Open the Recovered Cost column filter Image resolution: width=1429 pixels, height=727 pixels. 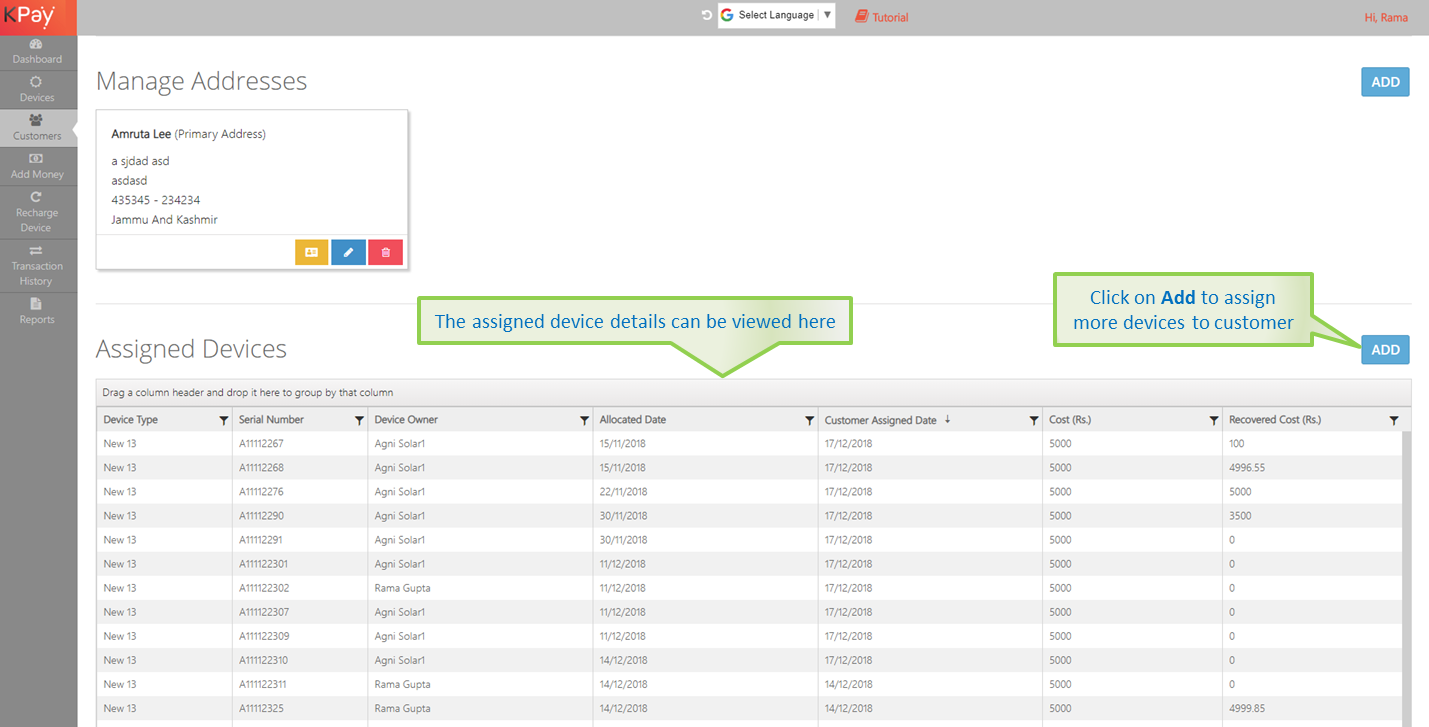(x=1394, y=421)
